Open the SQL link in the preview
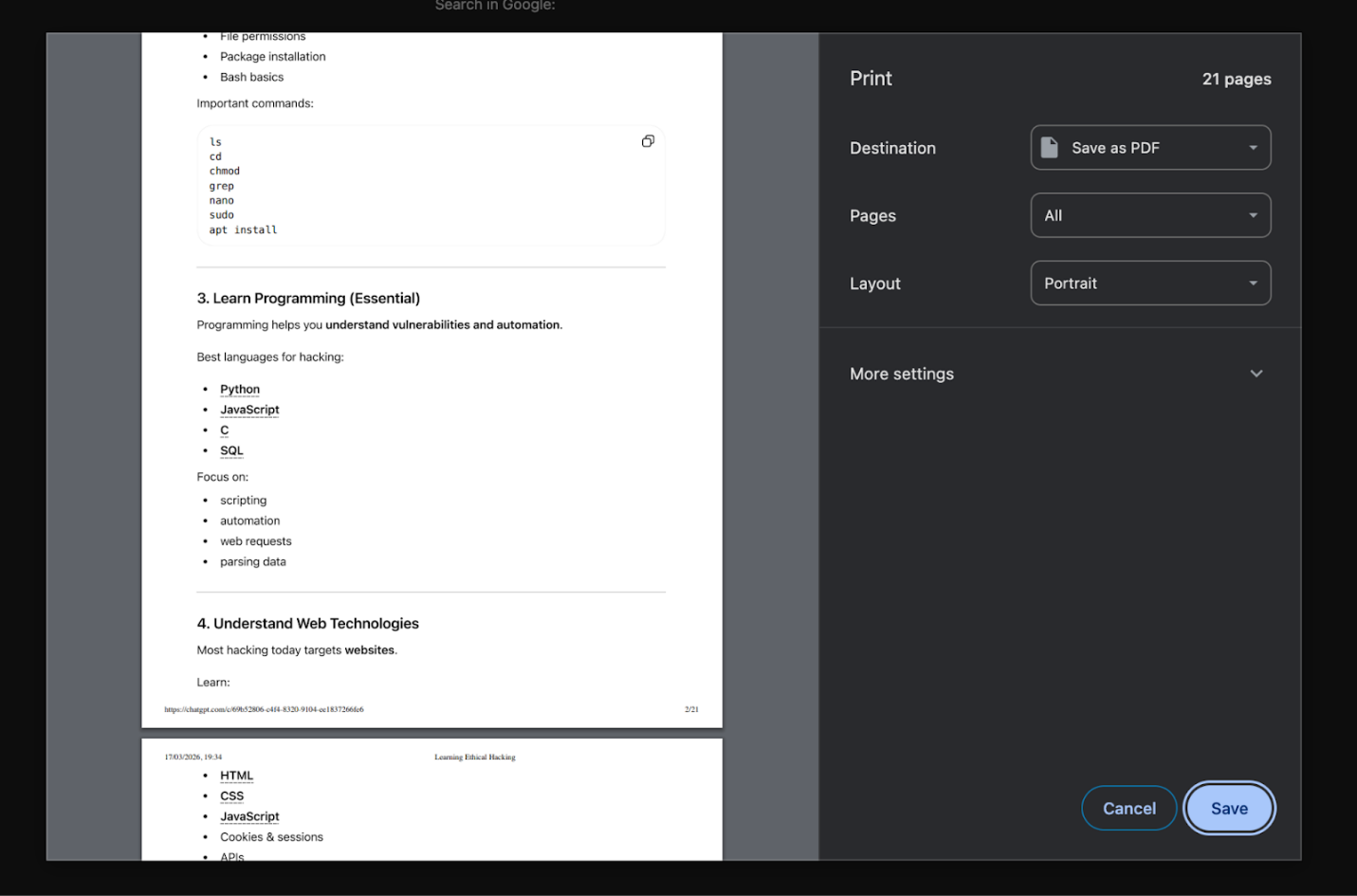Image resolution: width=1357 pixels, height=896 pixels. (231, 450)
